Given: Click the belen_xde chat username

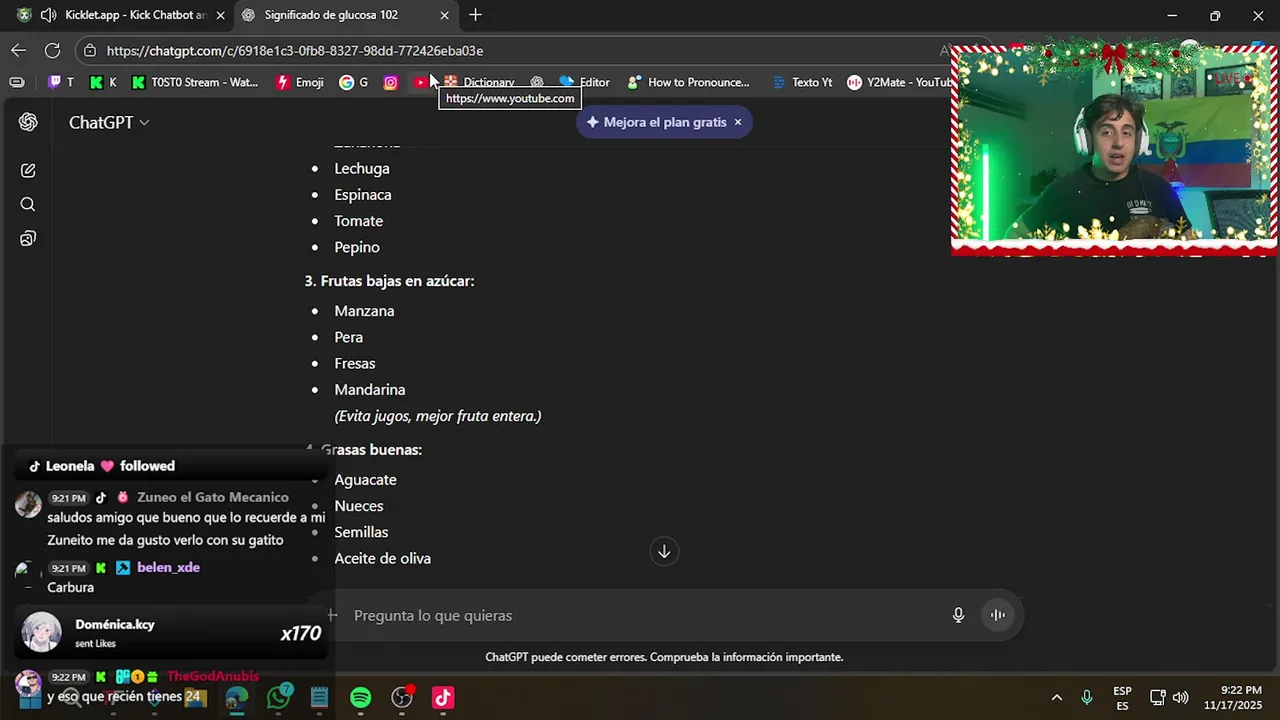Looking at the screenshot, I should point(168,567).
